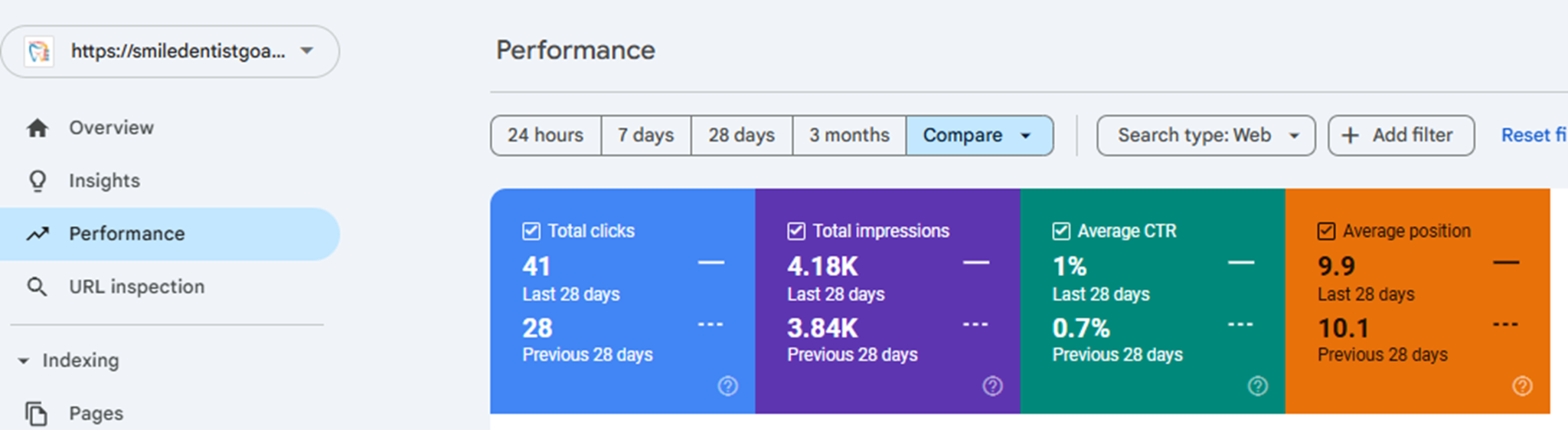Open help icon on Average position card
Image resolution: width=1568 pixels, height=430 pixels.
tap(1523, 386)
